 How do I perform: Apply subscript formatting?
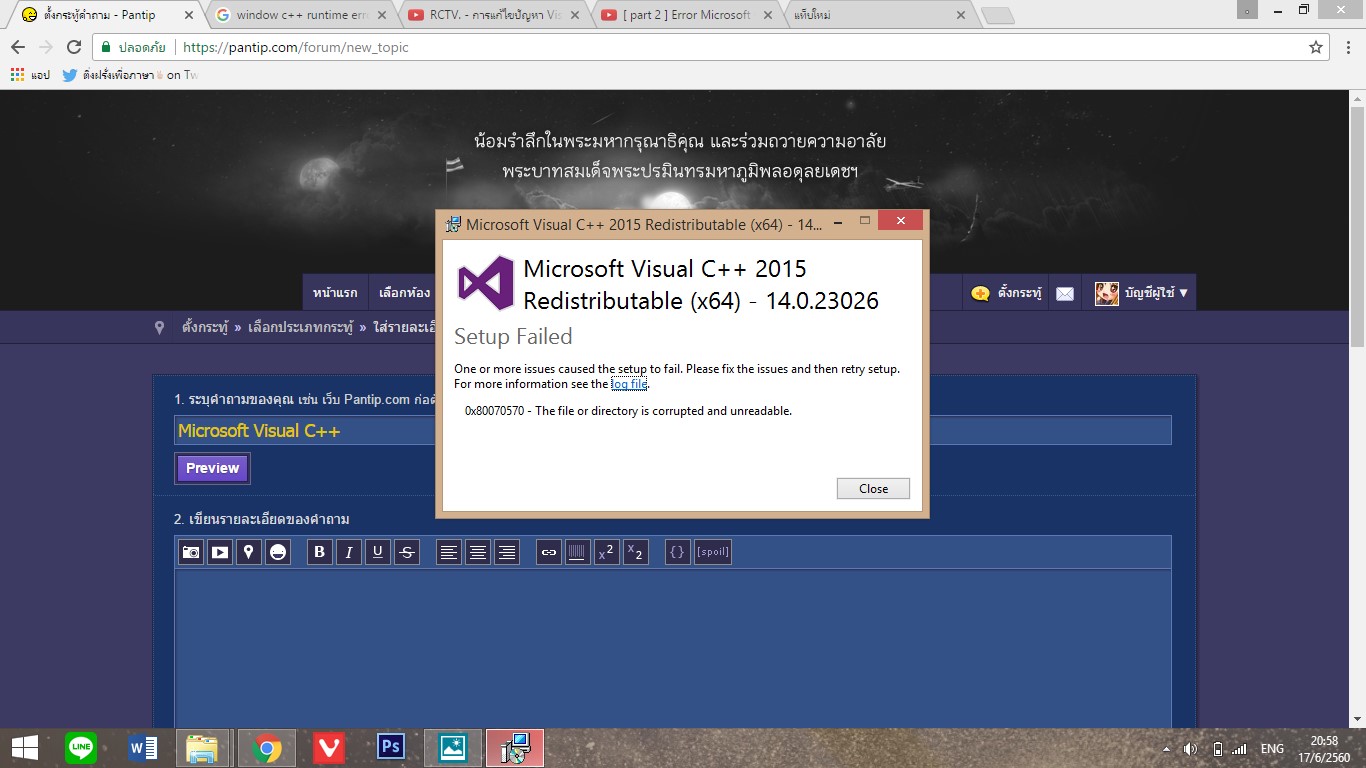pos(636,552)
